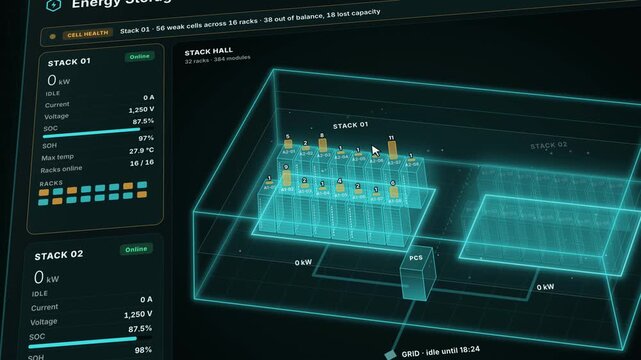Click the Stack 01 SOC progress bar
The width and height of the screenshot is (641, 360).
[98, 132]
